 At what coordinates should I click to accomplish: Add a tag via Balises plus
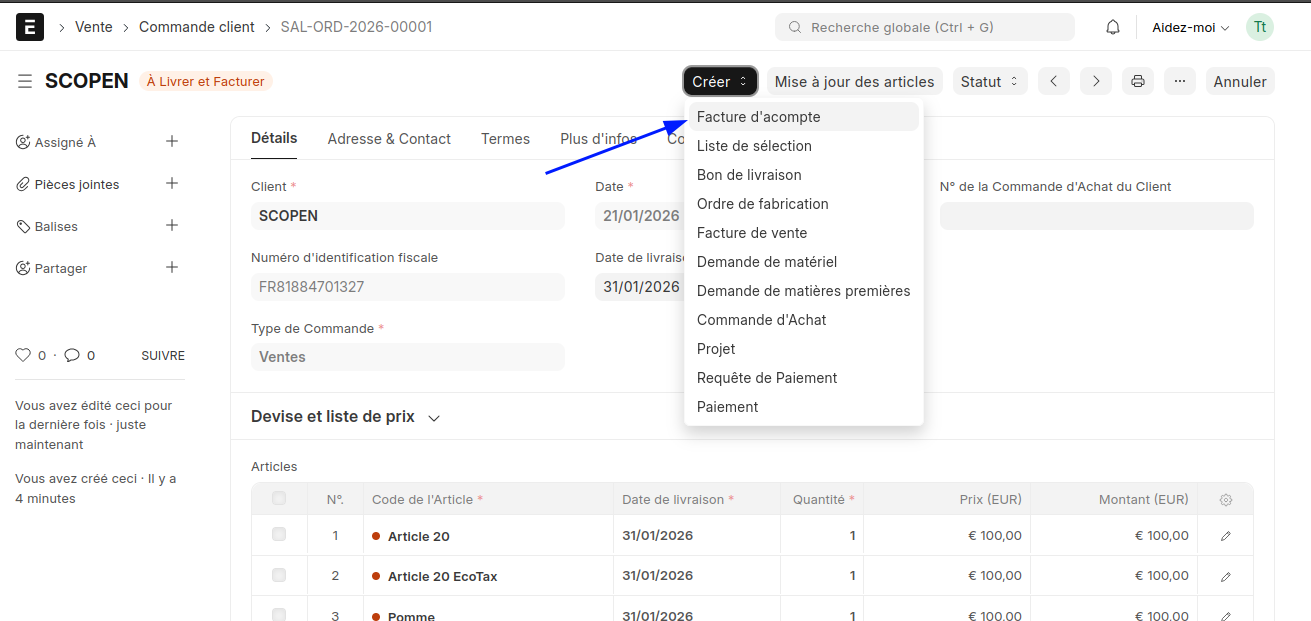coord(172,226)
